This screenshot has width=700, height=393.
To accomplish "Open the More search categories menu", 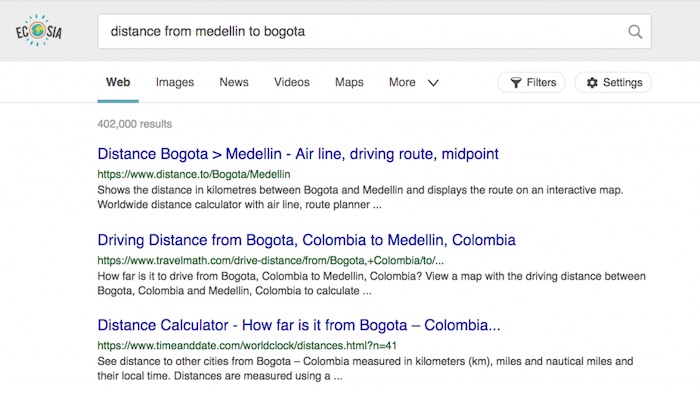I will (413, 83).
